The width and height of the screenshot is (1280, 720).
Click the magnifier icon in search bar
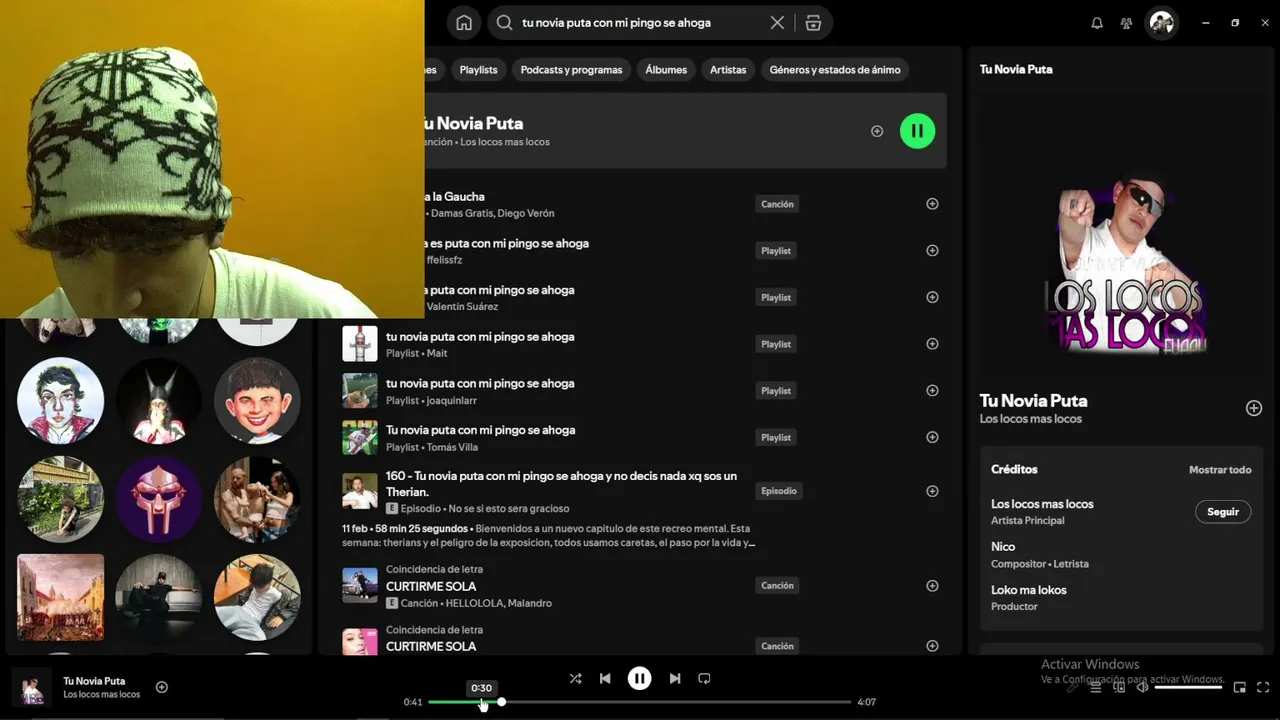click(504, 23)
